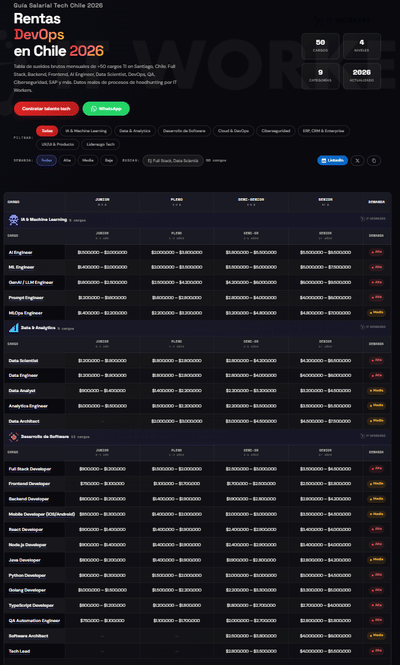This screenshot has height=665, width=400.
Task: Filter by Cloud & DevOps category
Action: [x=233, y=131]
